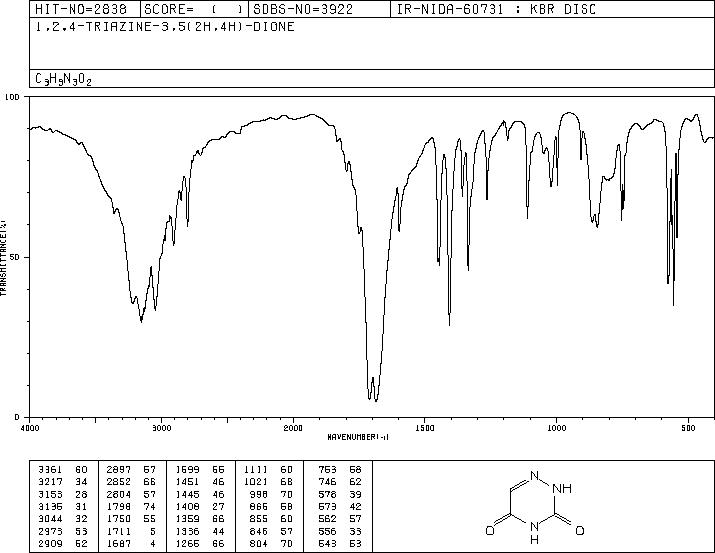Select the 2909 peak value in the table
Image resolution: width=715 pixels, height=553 pixels.
click(x=50, y=543)
